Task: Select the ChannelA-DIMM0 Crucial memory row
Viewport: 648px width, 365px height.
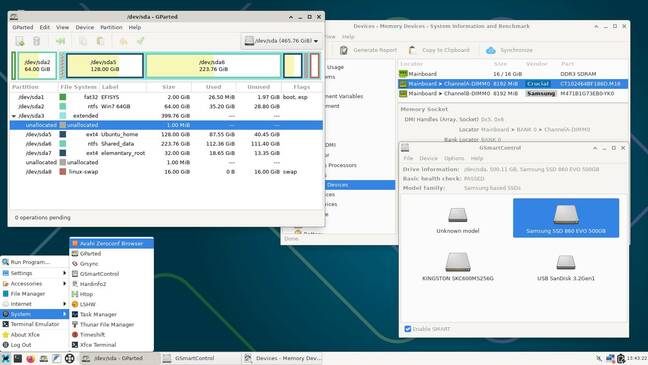Action: click(x=513, y=83)
